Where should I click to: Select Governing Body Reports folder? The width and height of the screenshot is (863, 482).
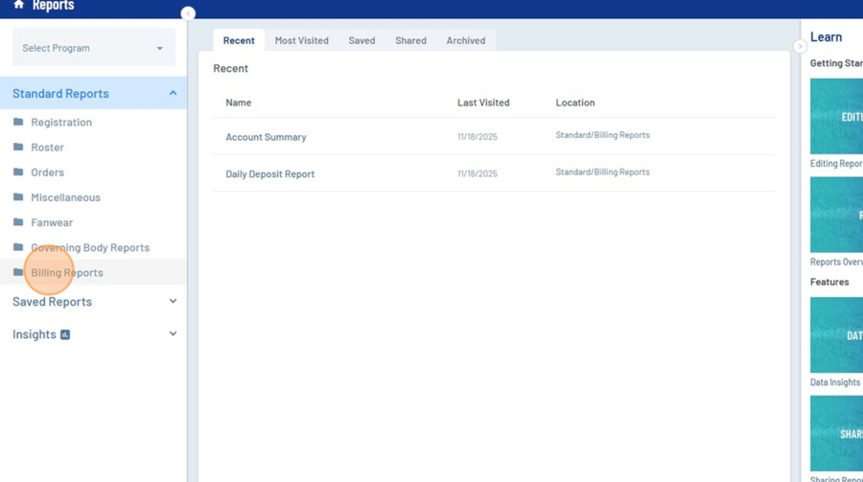89,247
